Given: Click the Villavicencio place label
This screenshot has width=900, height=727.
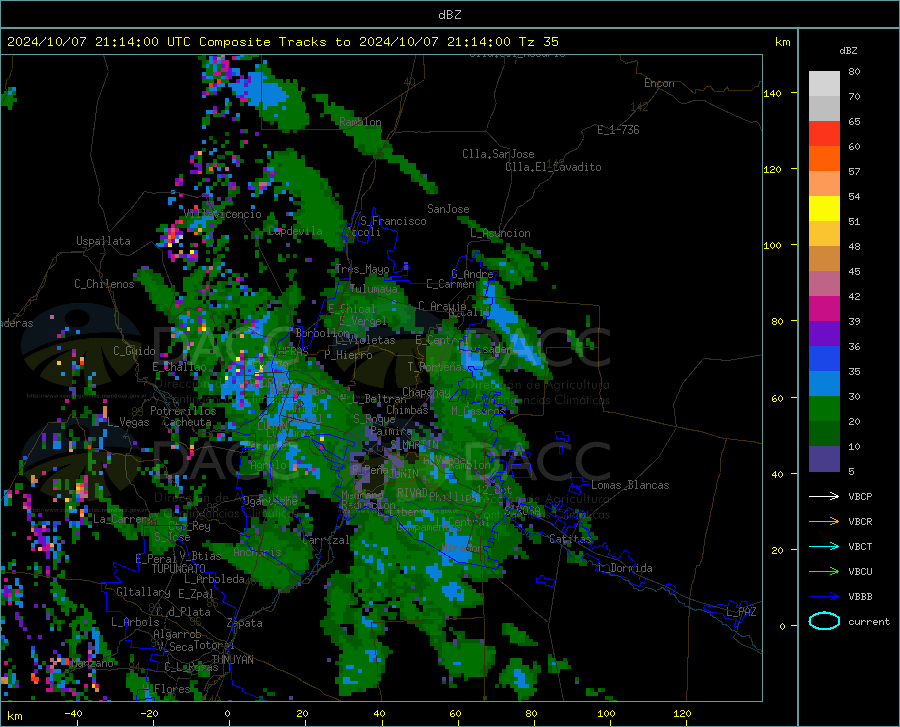Looking at the screenshot, I should coord(223,214).
